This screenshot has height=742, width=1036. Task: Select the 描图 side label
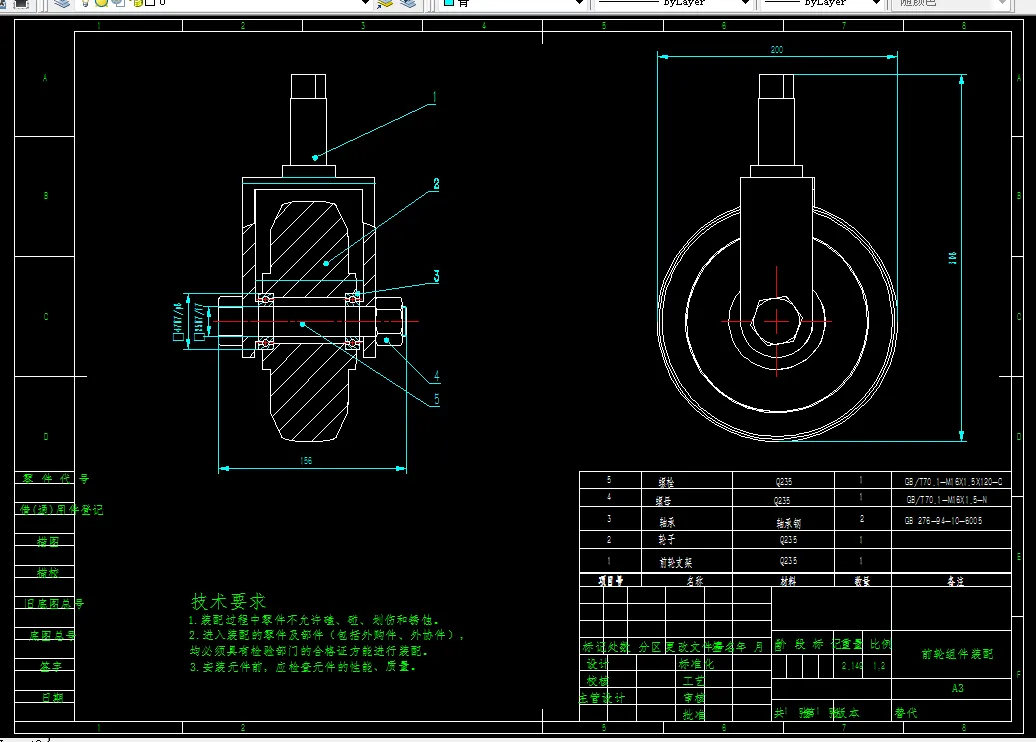tap(48, 541)
